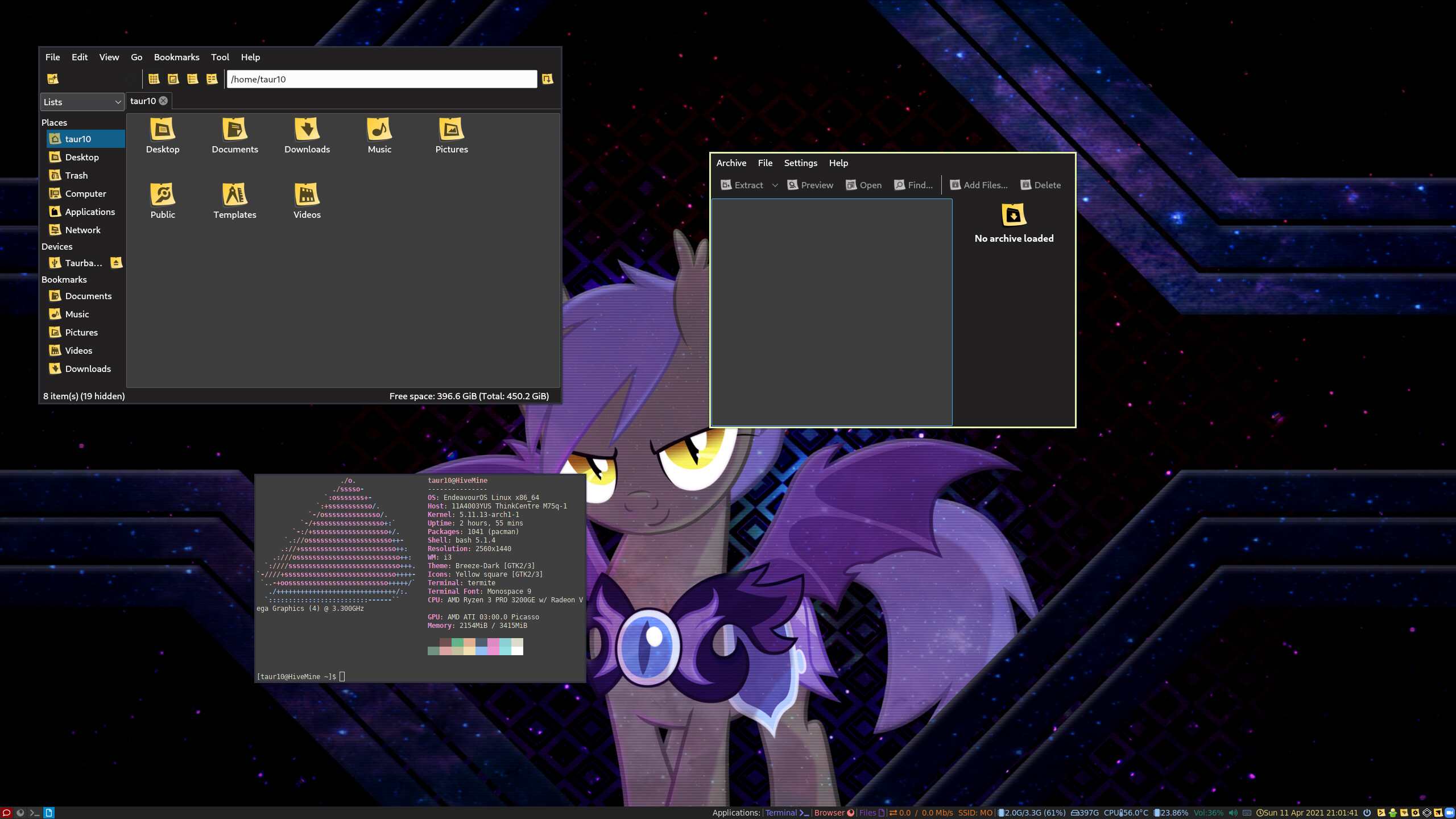Open the Edit menu in file manager
1456x819 pixels.
pyautogui.click(x=80, y=57)
